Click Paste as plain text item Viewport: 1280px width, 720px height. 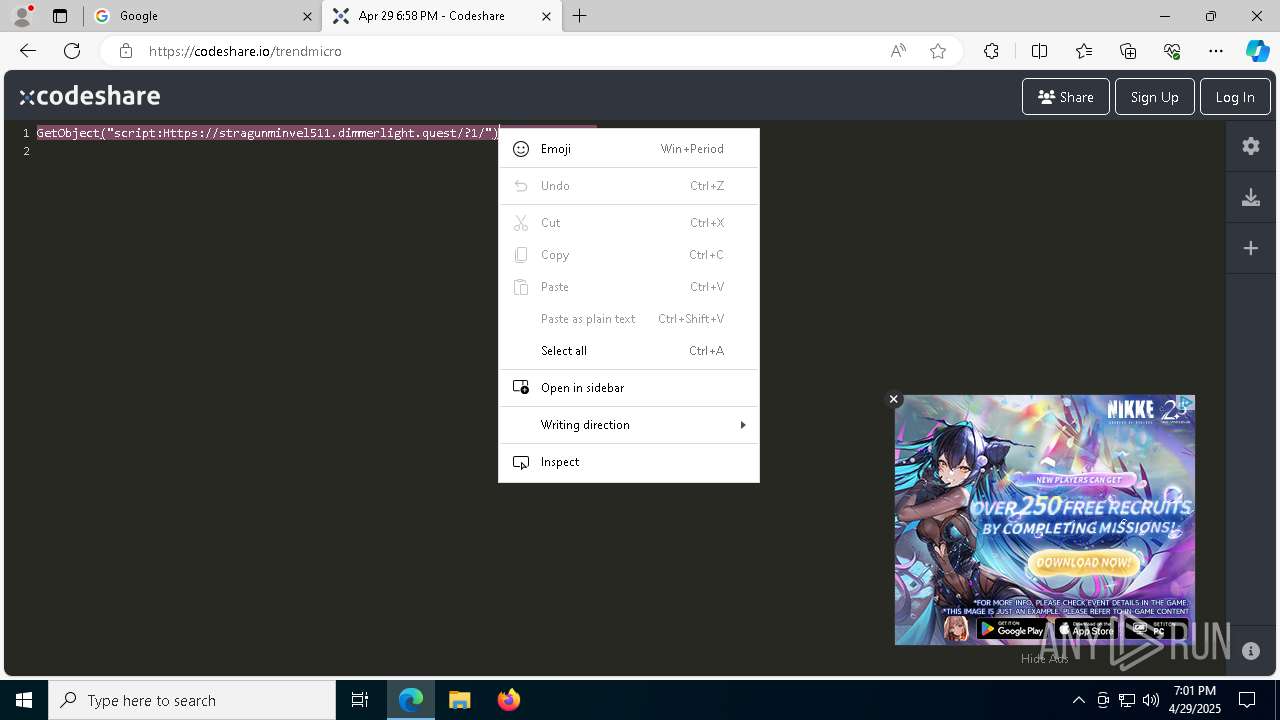[629, 319]
